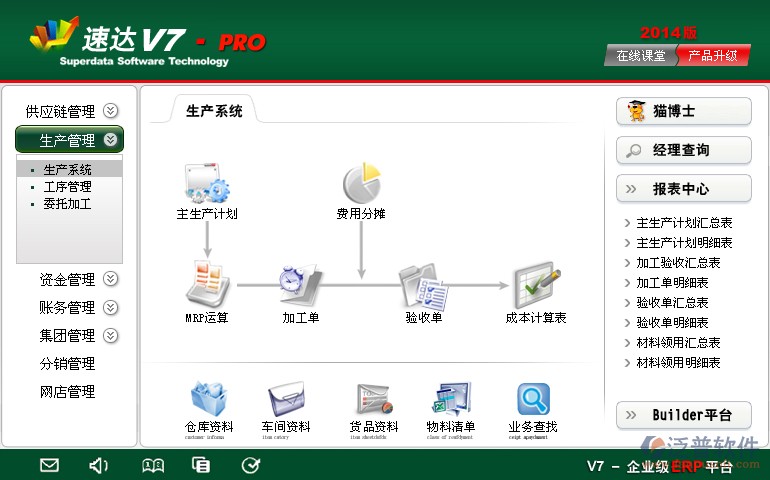Open the 车间资料 icon
Image resolution: width=770 pixels, height=480 pixels.
286,398
